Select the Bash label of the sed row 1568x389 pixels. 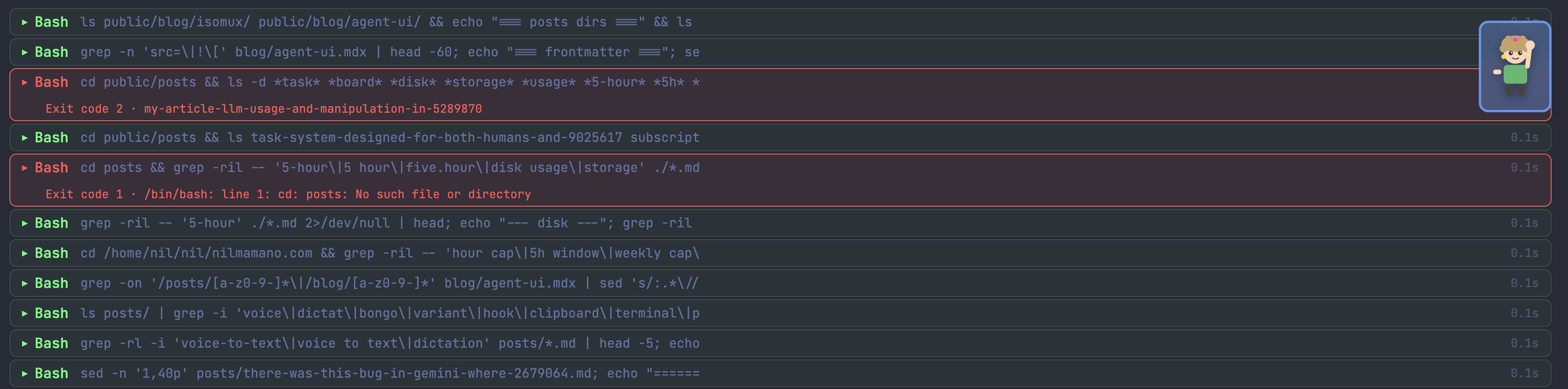[x=51, y=374]
